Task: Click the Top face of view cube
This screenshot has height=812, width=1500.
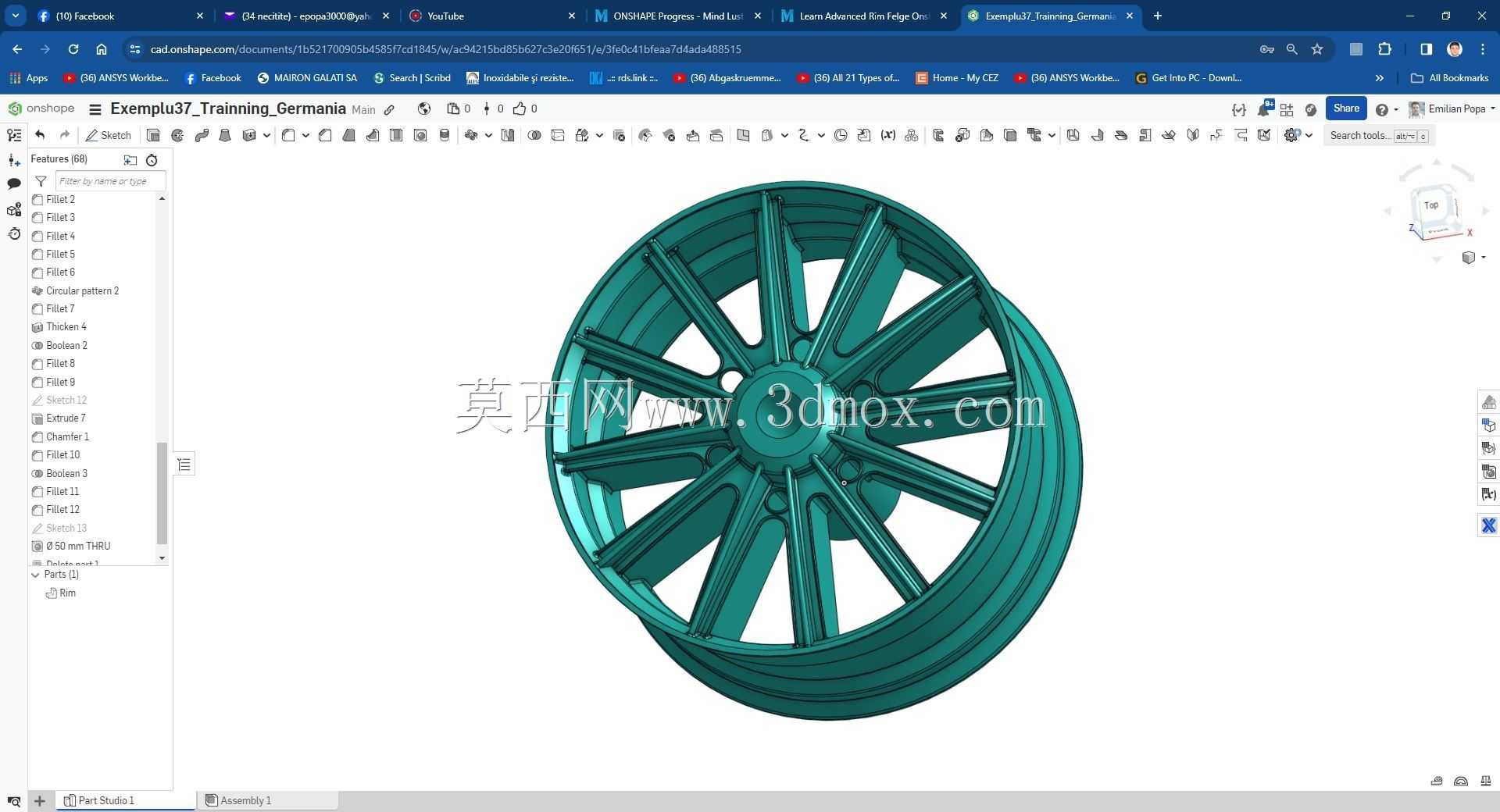Action: tap(1431, 205)
